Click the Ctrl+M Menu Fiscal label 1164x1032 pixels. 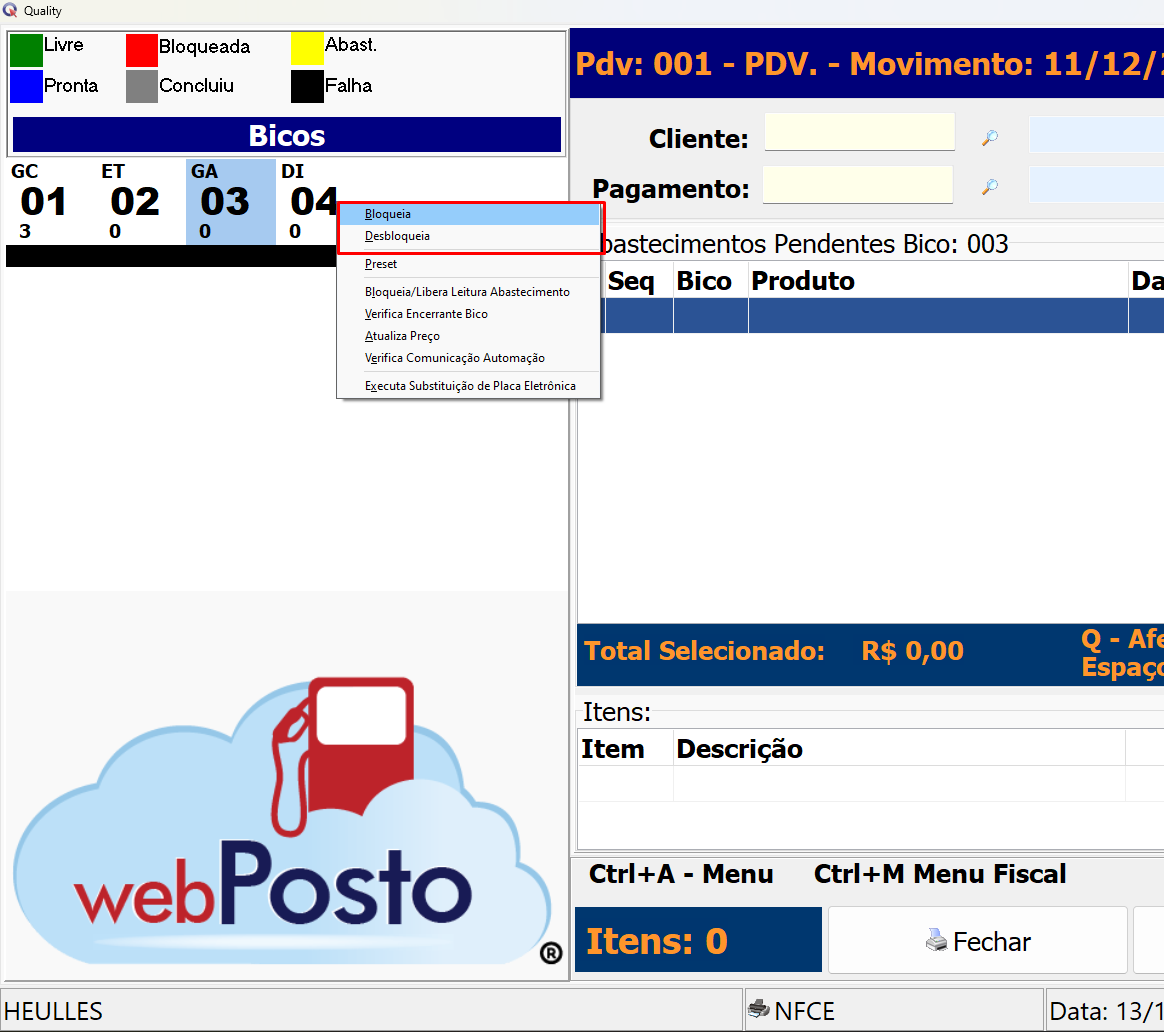click(940, 874)
